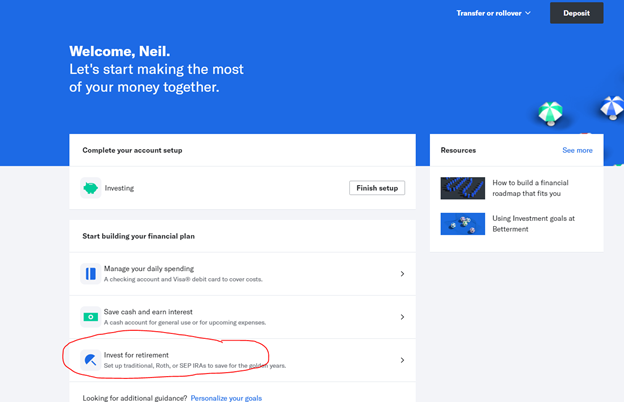Open 'How to build a financial roadmap' article

click(x=530, y=188)
